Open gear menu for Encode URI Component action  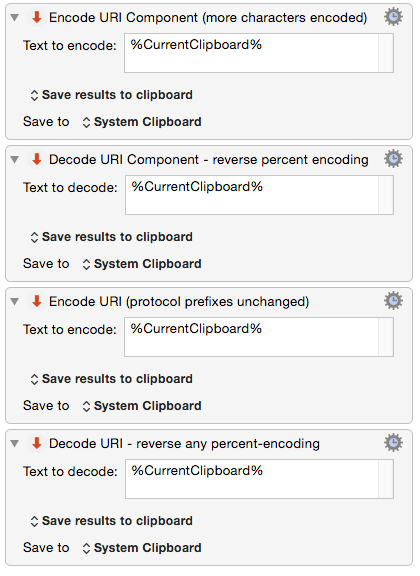coord(394,17)
